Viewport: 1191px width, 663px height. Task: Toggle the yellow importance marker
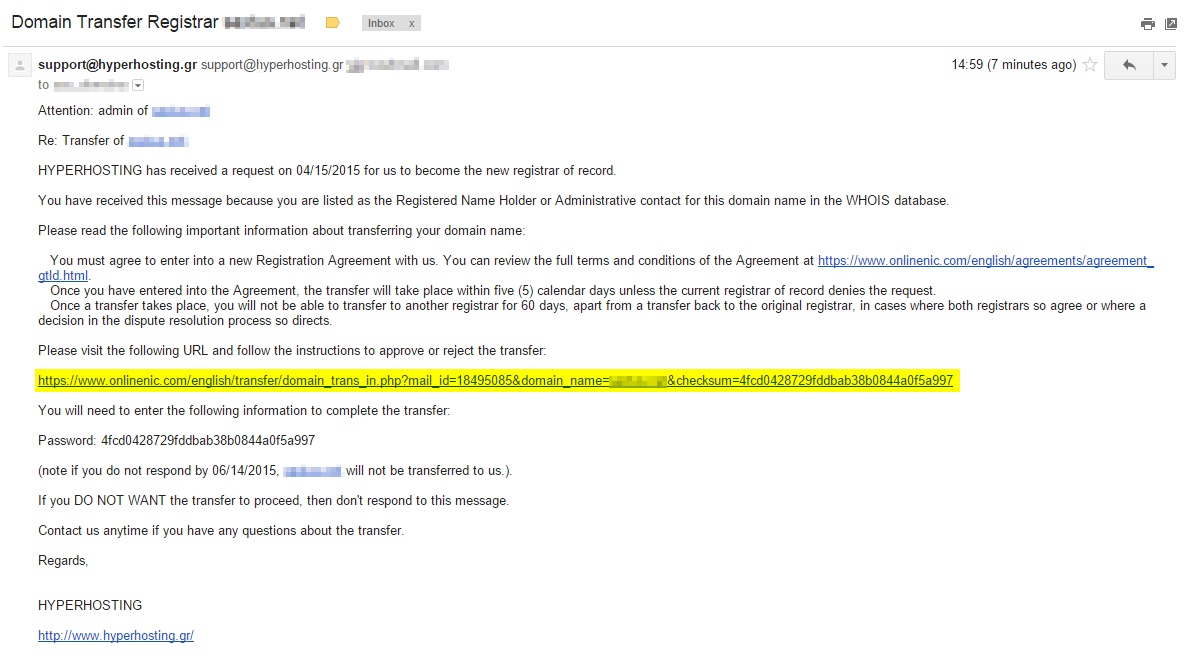(332, 23)
